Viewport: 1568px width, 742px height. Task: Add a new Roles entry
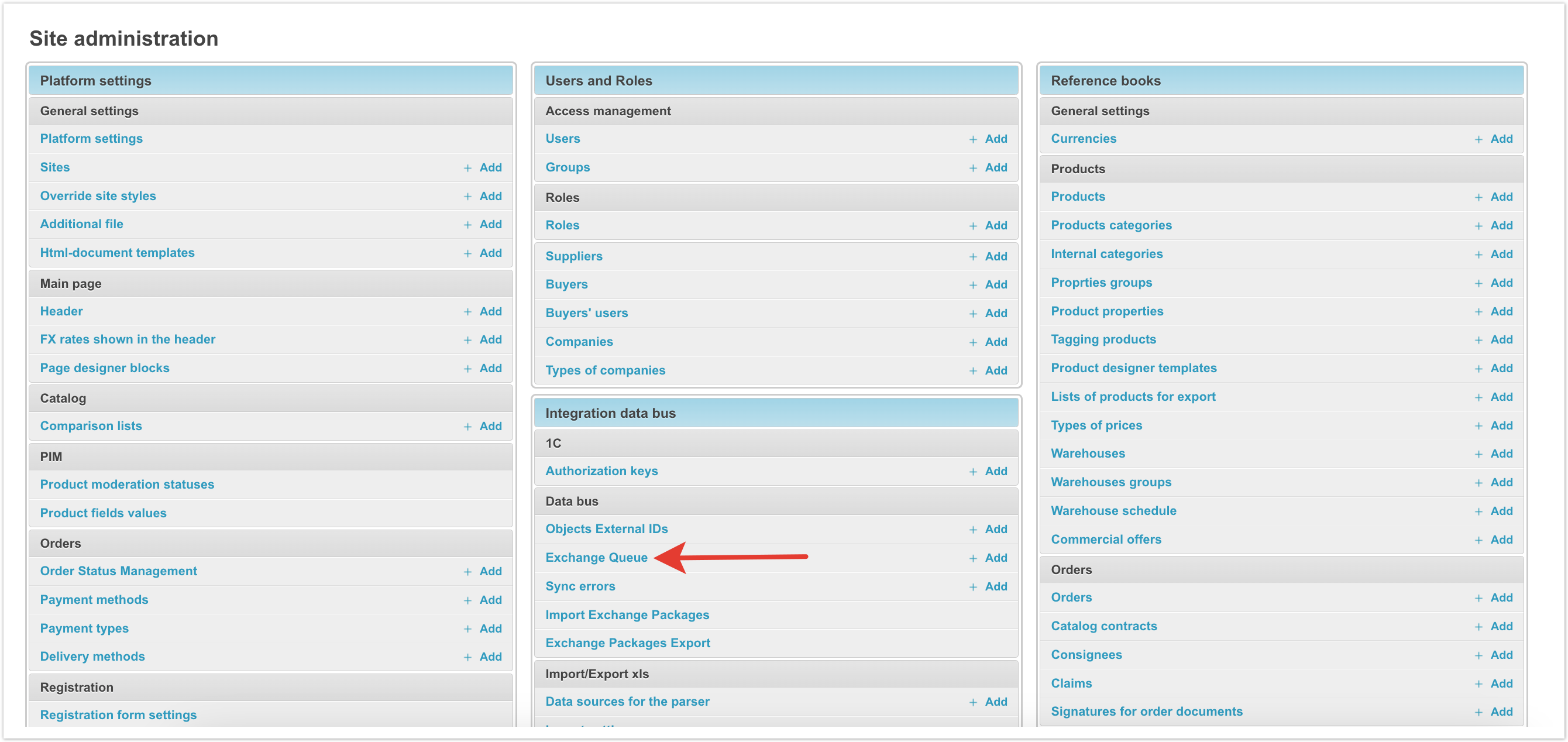click(995, 225)
